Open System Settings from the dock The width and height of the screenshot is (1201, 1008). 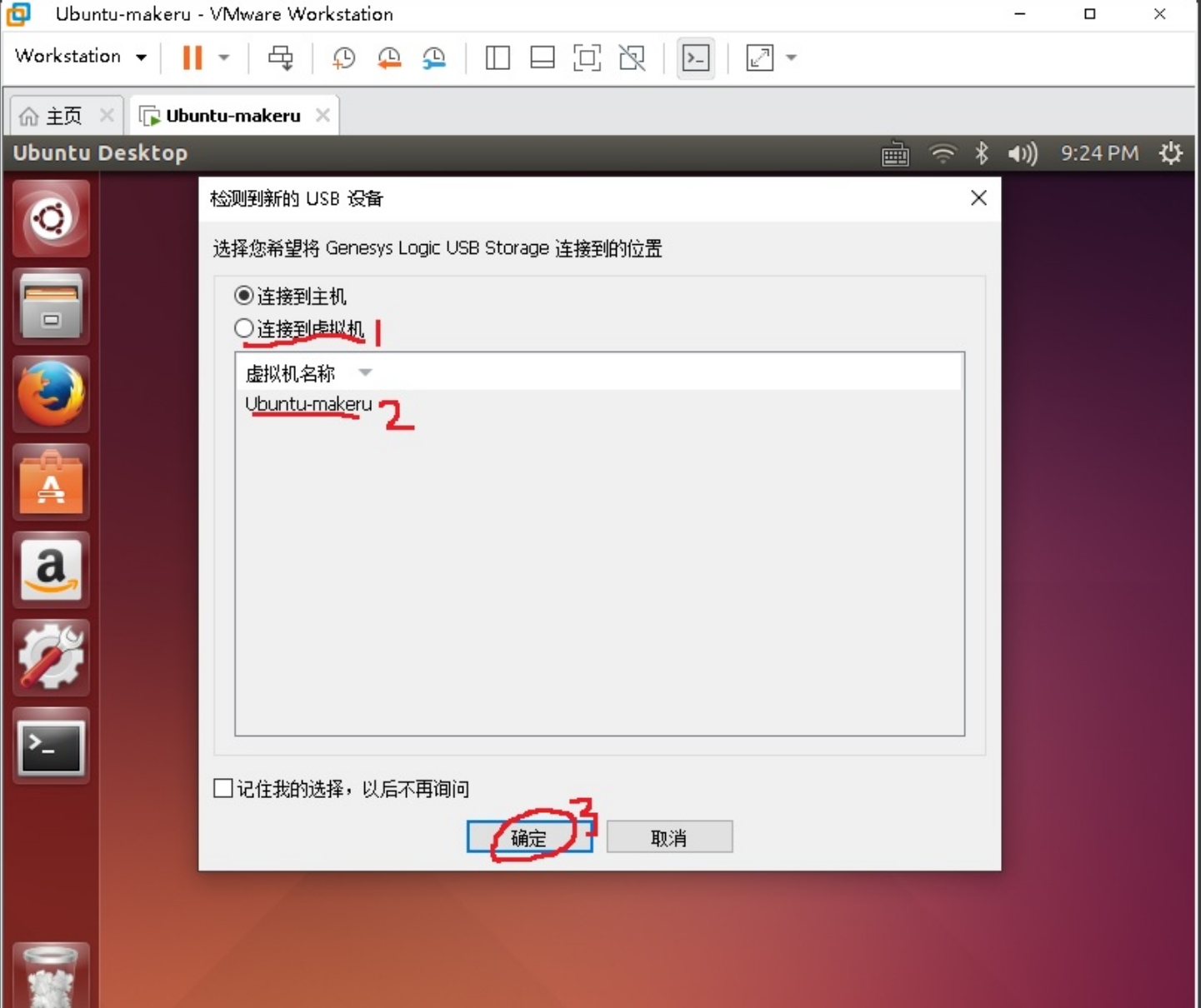point(52,657)
